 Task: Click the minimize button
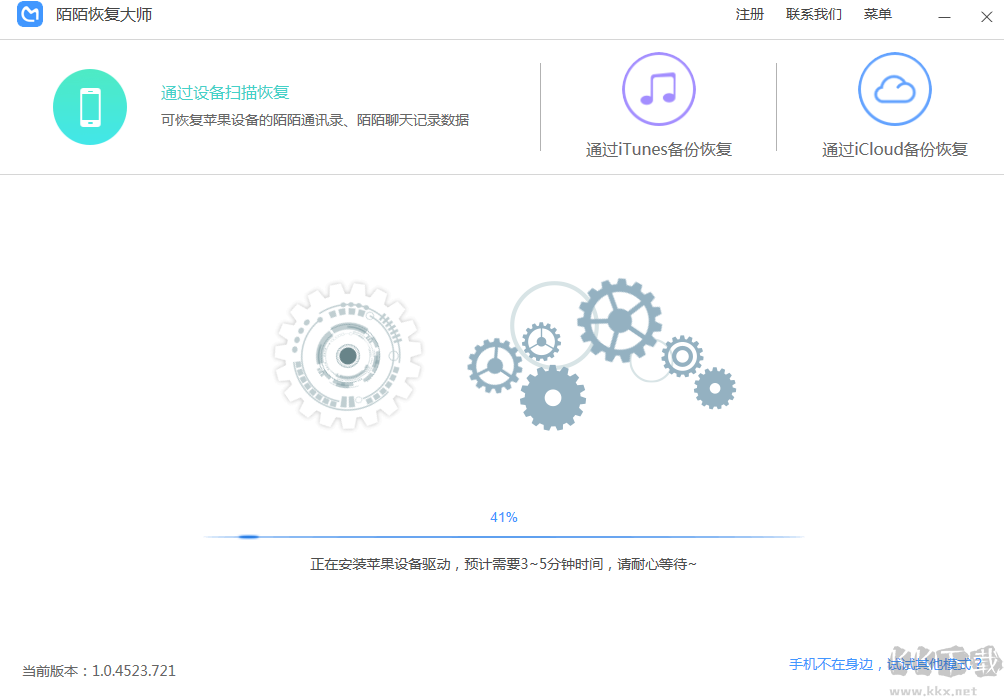[x=944, y=16]
